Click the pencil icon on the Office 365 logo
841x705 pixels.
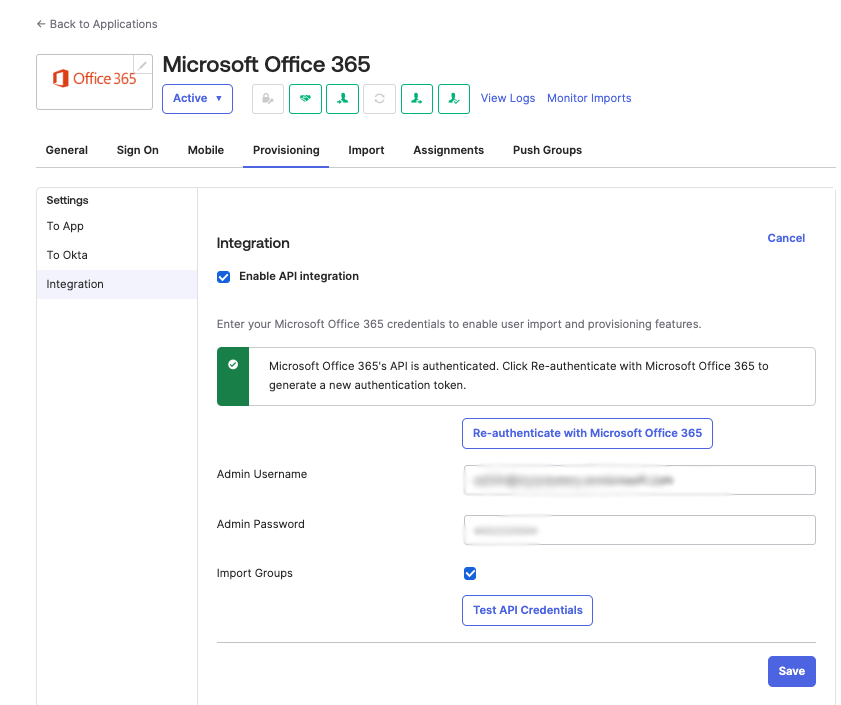143,65
